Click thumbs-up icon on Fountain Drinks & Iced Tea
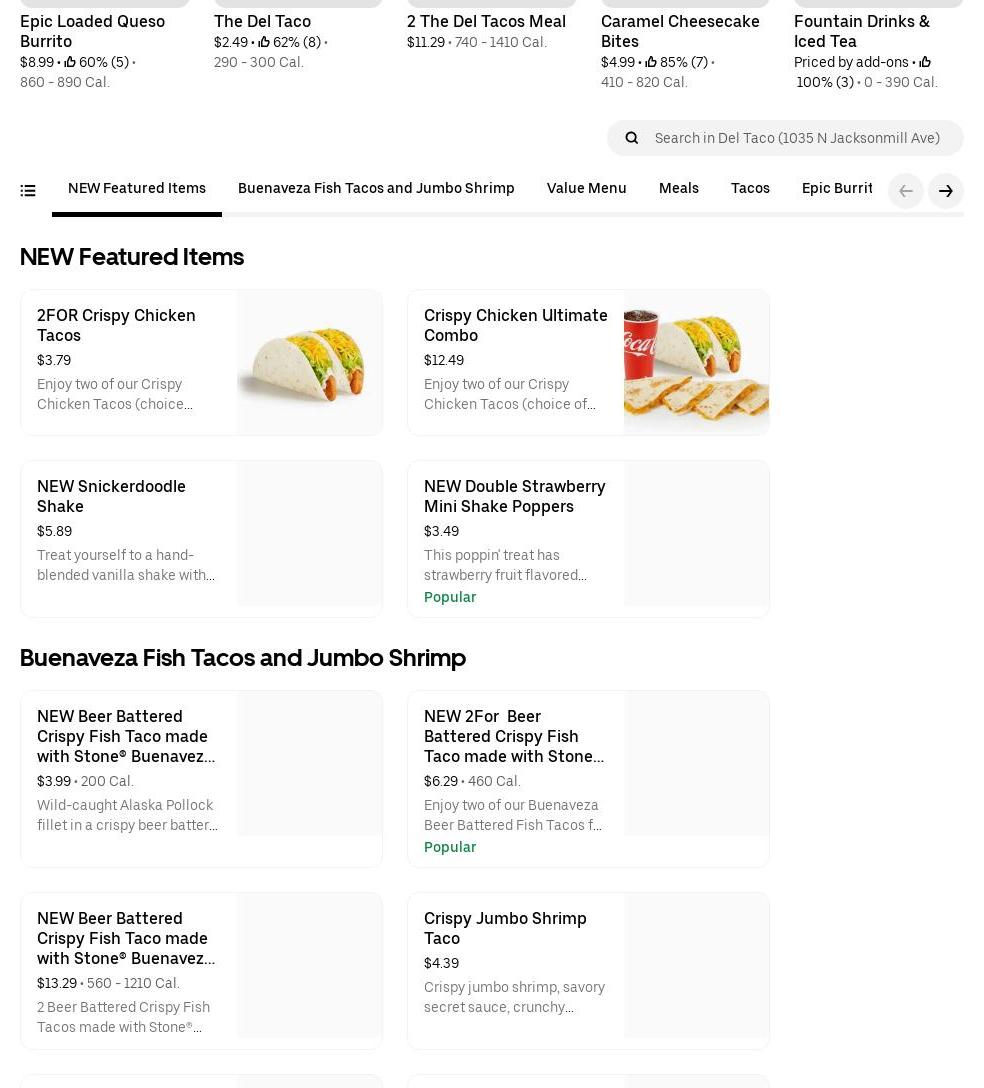Screen dimensions: 984x1088 [x=925, y=62]
